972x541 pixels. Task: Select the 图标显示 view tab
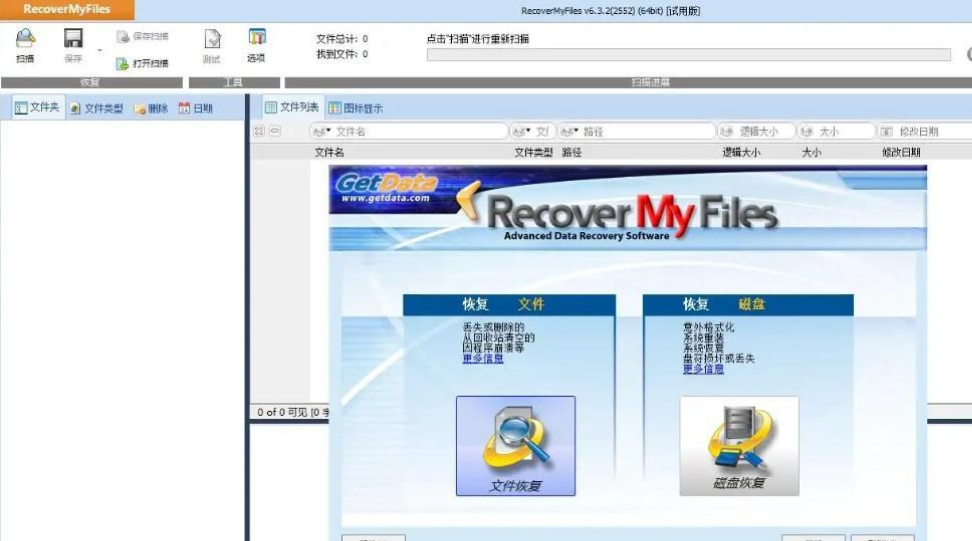356,108
